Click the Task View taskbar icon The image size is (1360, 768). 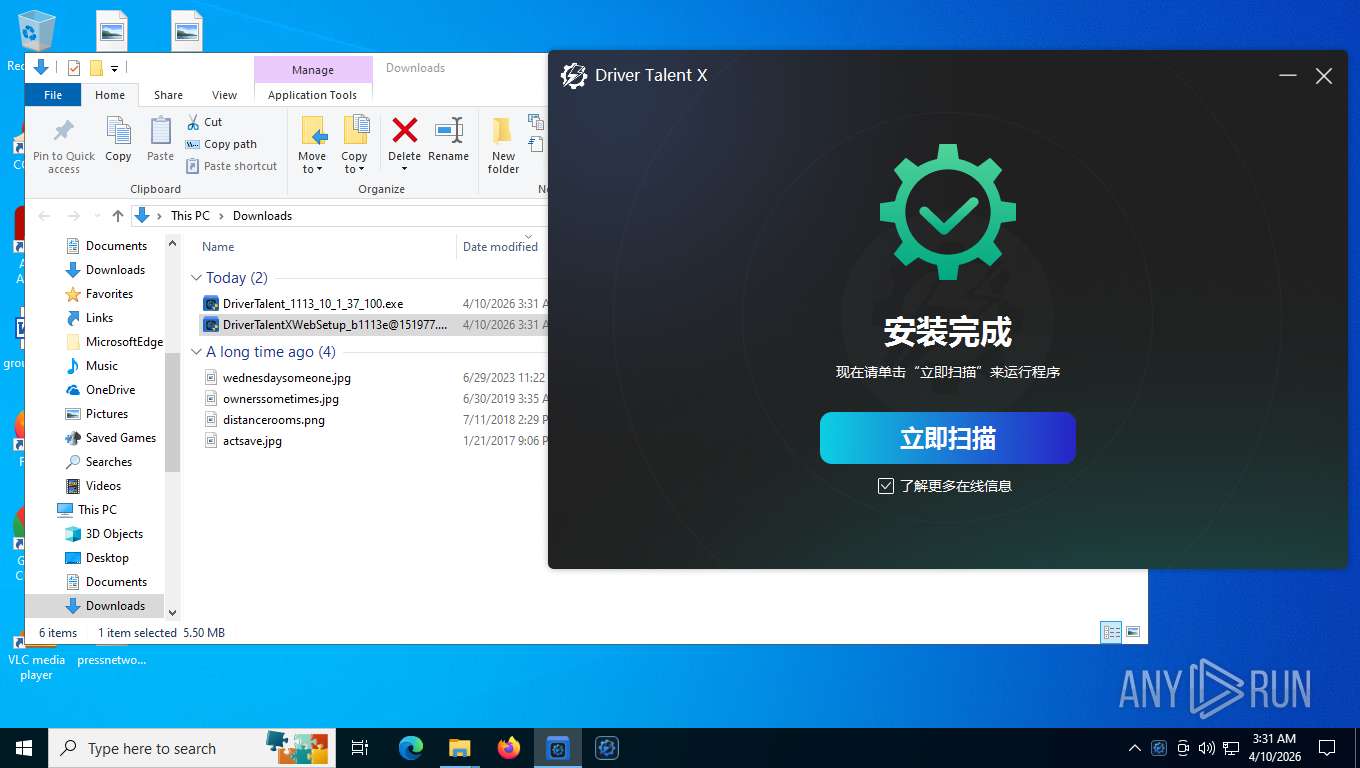tap(360, 748)
